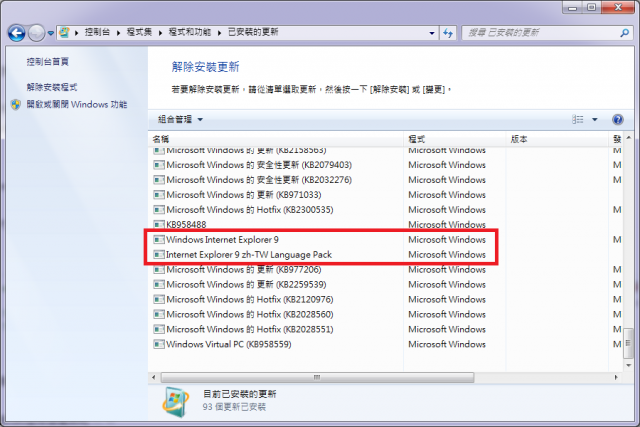Click the Control Panel icon in address bar
This screenshot has width=640, height=427.
coord(64,32)
